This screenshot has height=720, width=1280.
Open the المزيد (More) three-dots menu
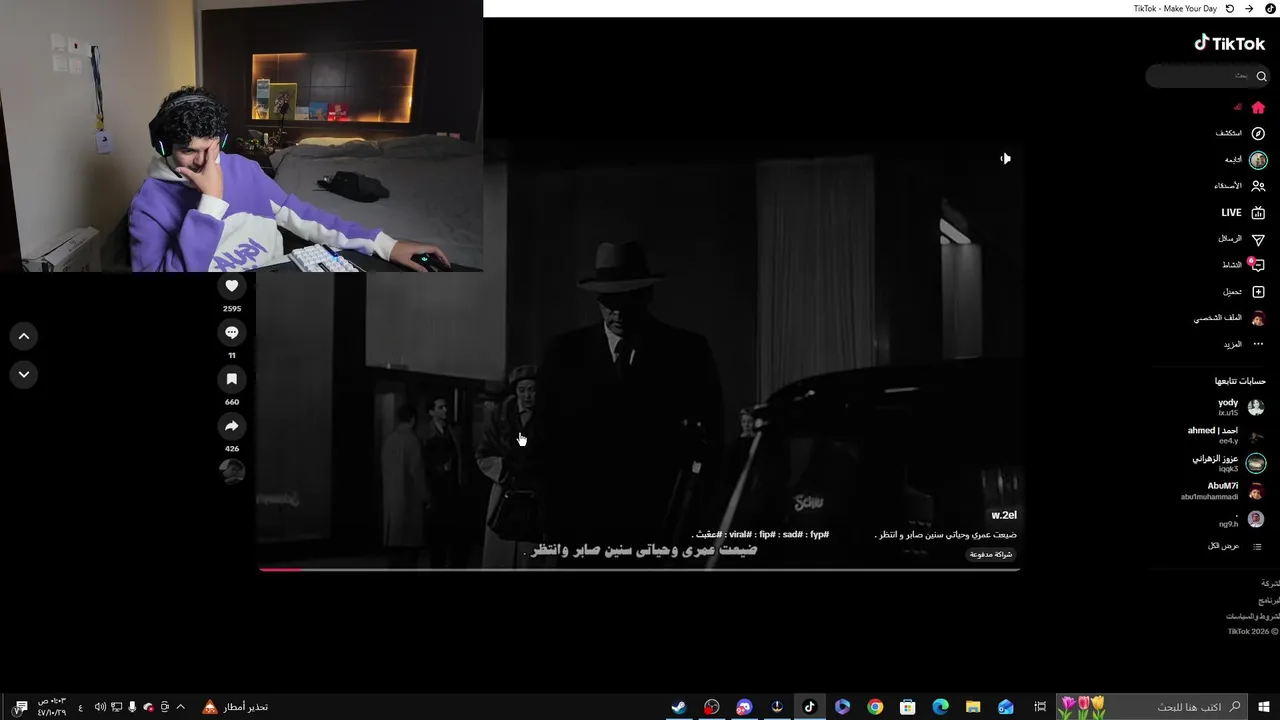tap(1244, 344)
